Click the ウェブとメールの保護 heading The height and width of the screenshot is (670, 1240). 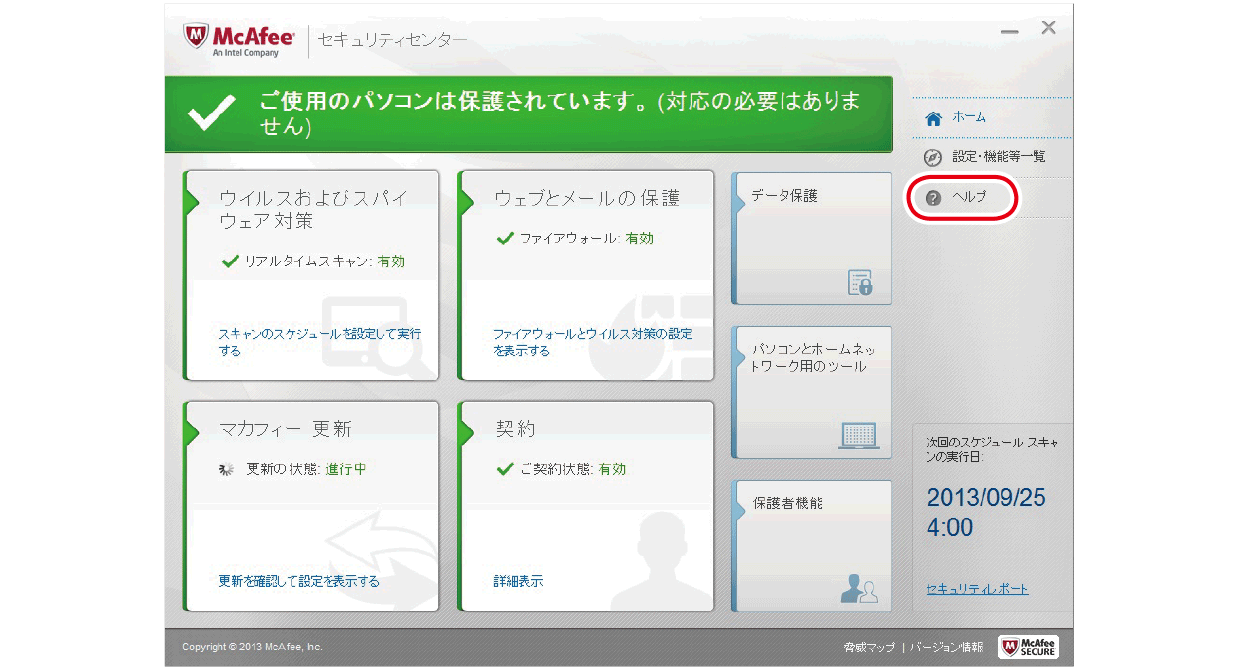587,198
